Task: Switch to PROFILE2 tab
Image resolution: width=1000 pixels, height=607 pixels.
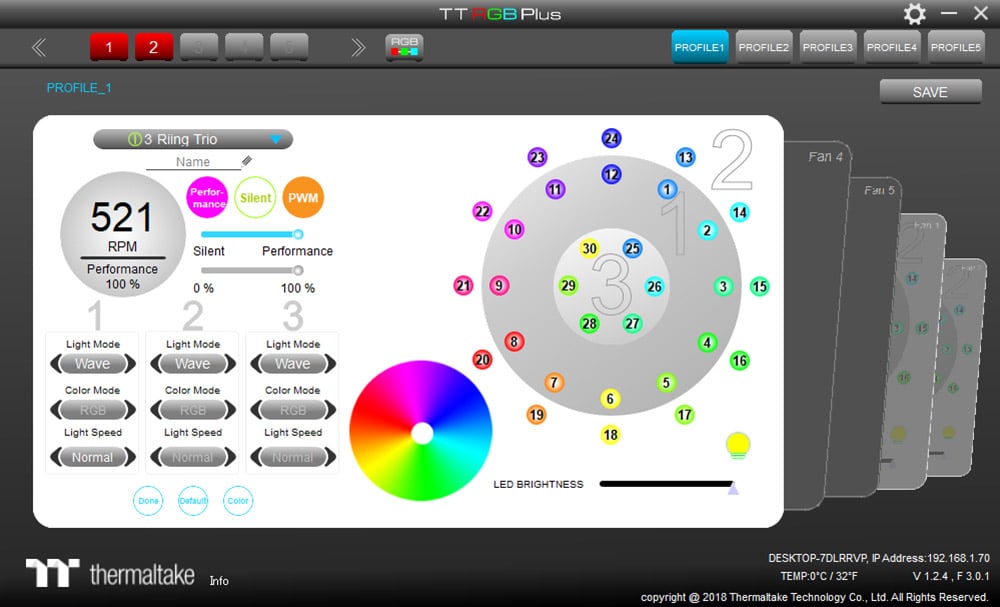Action: click(x=764, y=47)
